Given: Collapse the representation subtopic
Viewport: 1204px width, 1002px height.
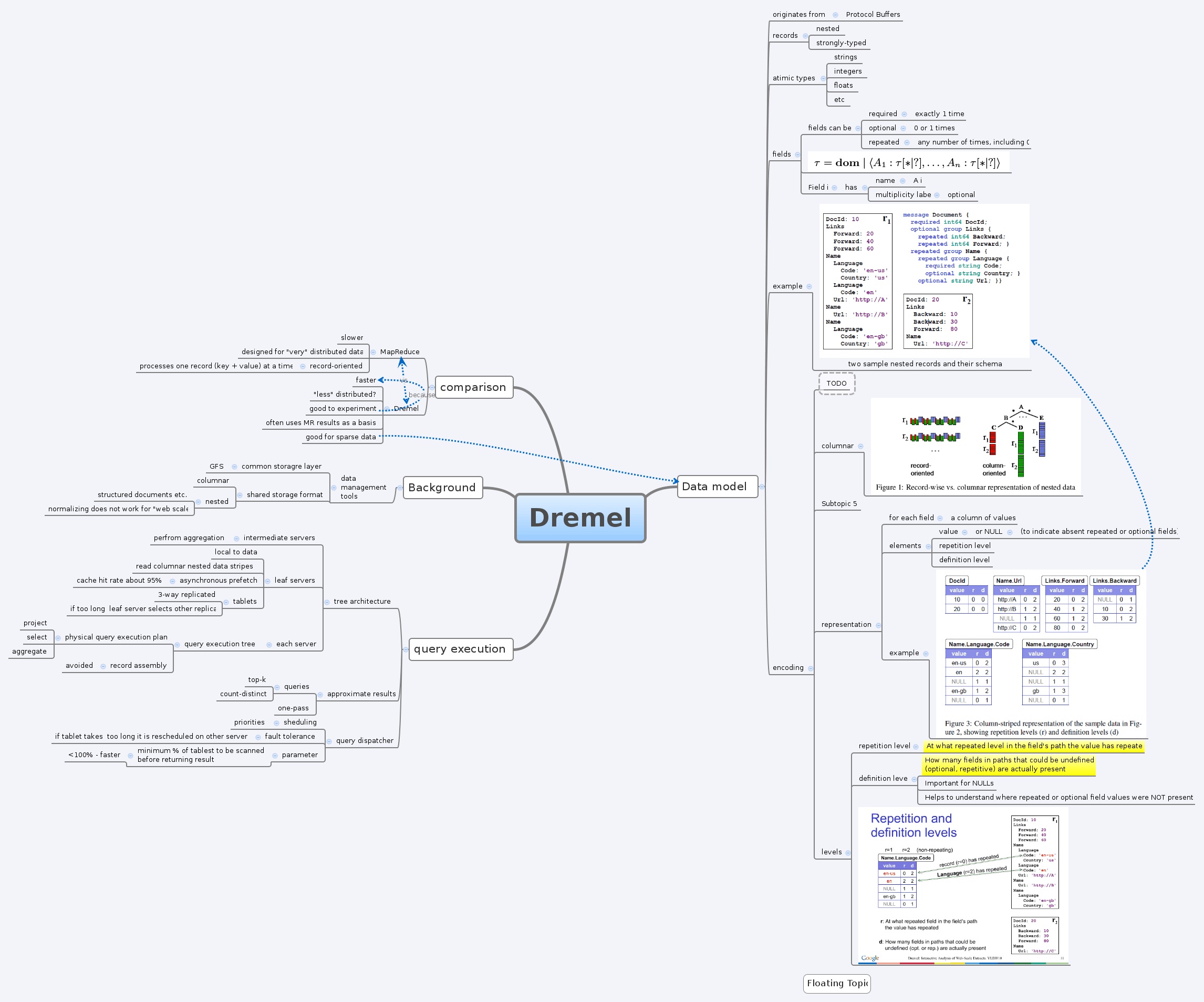Looking at the screenshot, I should [878, 625].
